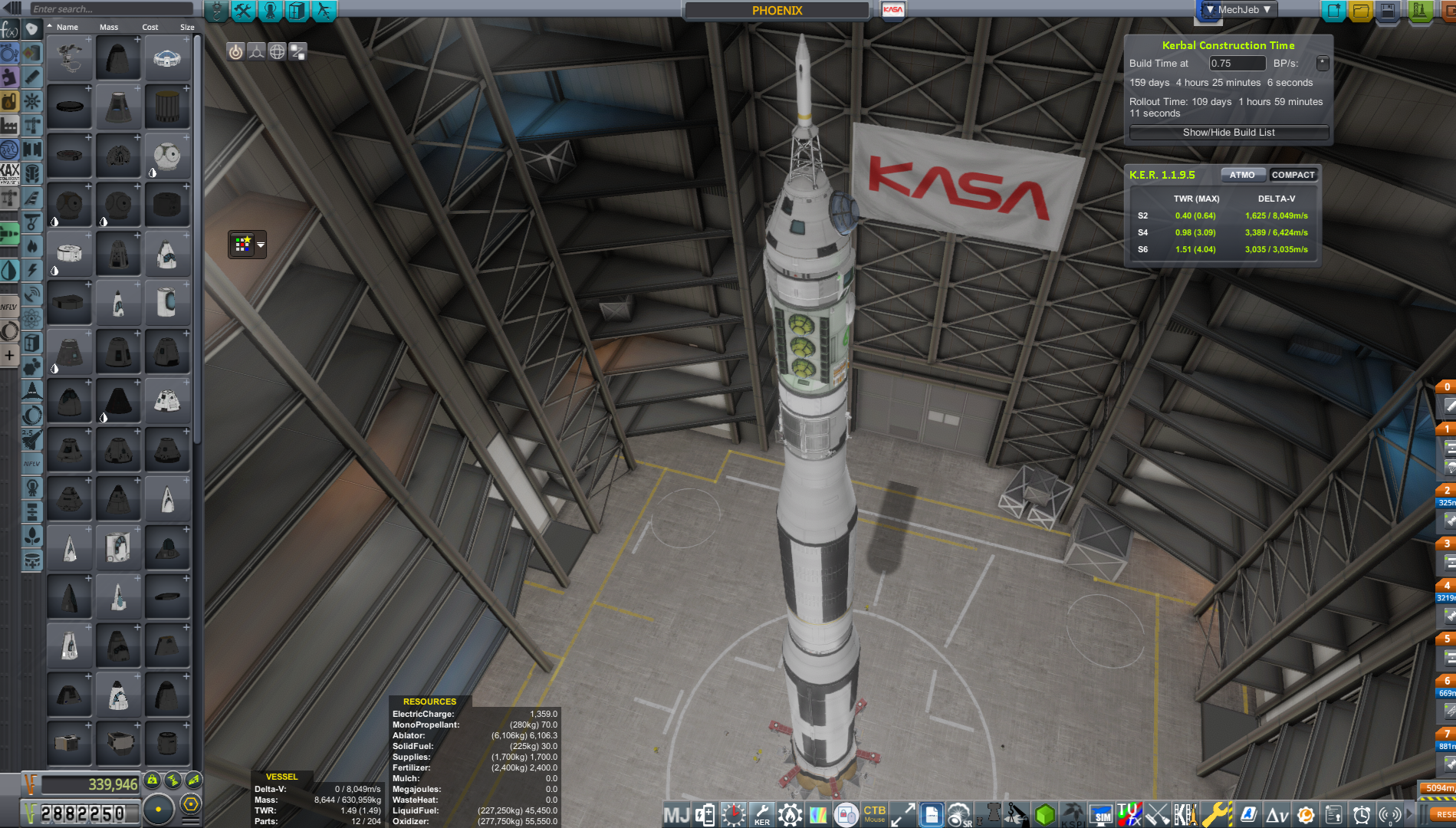
Task: Click the parts search box
Action: point(111,9)
